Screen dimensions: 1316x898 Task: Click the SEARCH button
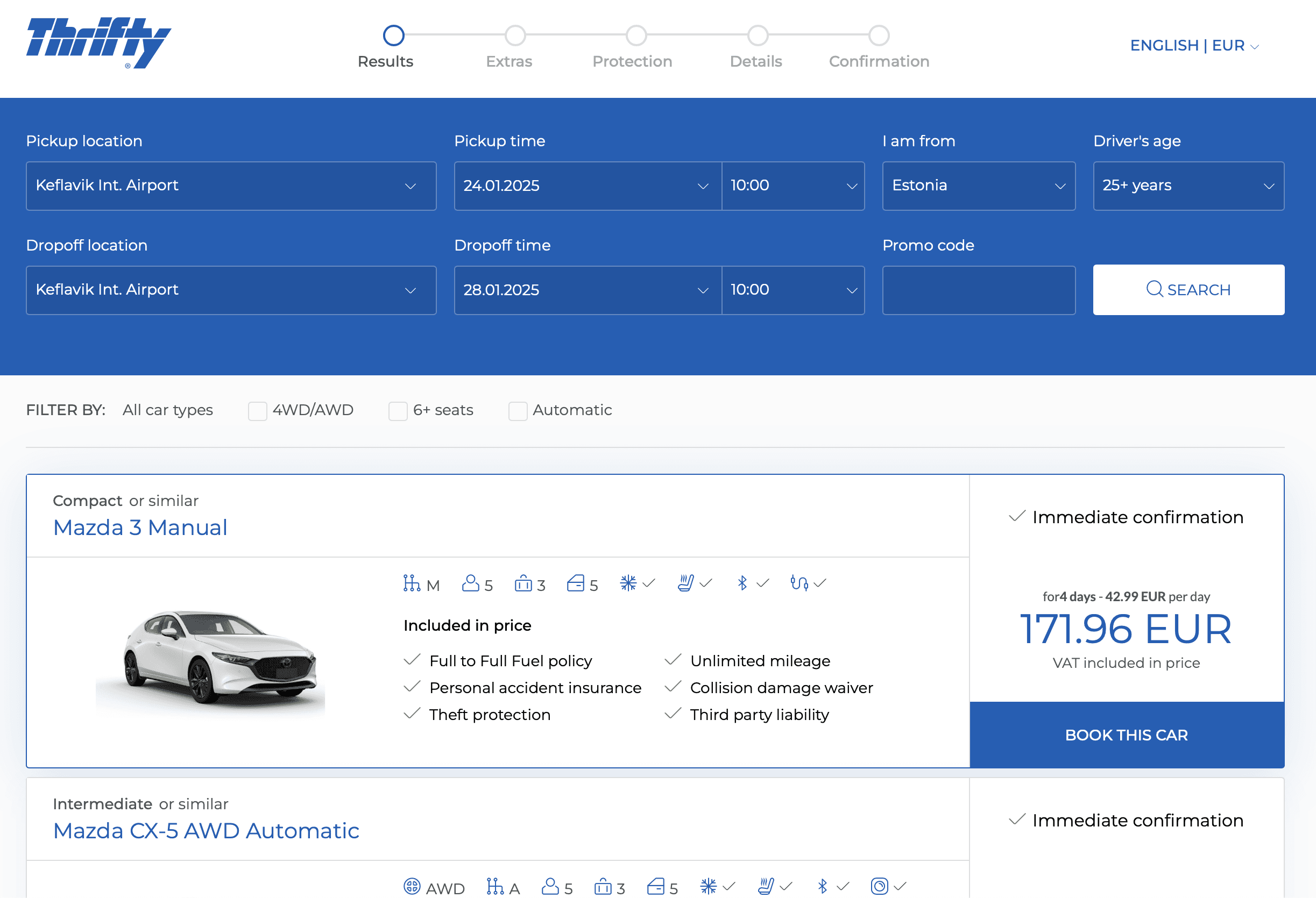(1188, 290)
